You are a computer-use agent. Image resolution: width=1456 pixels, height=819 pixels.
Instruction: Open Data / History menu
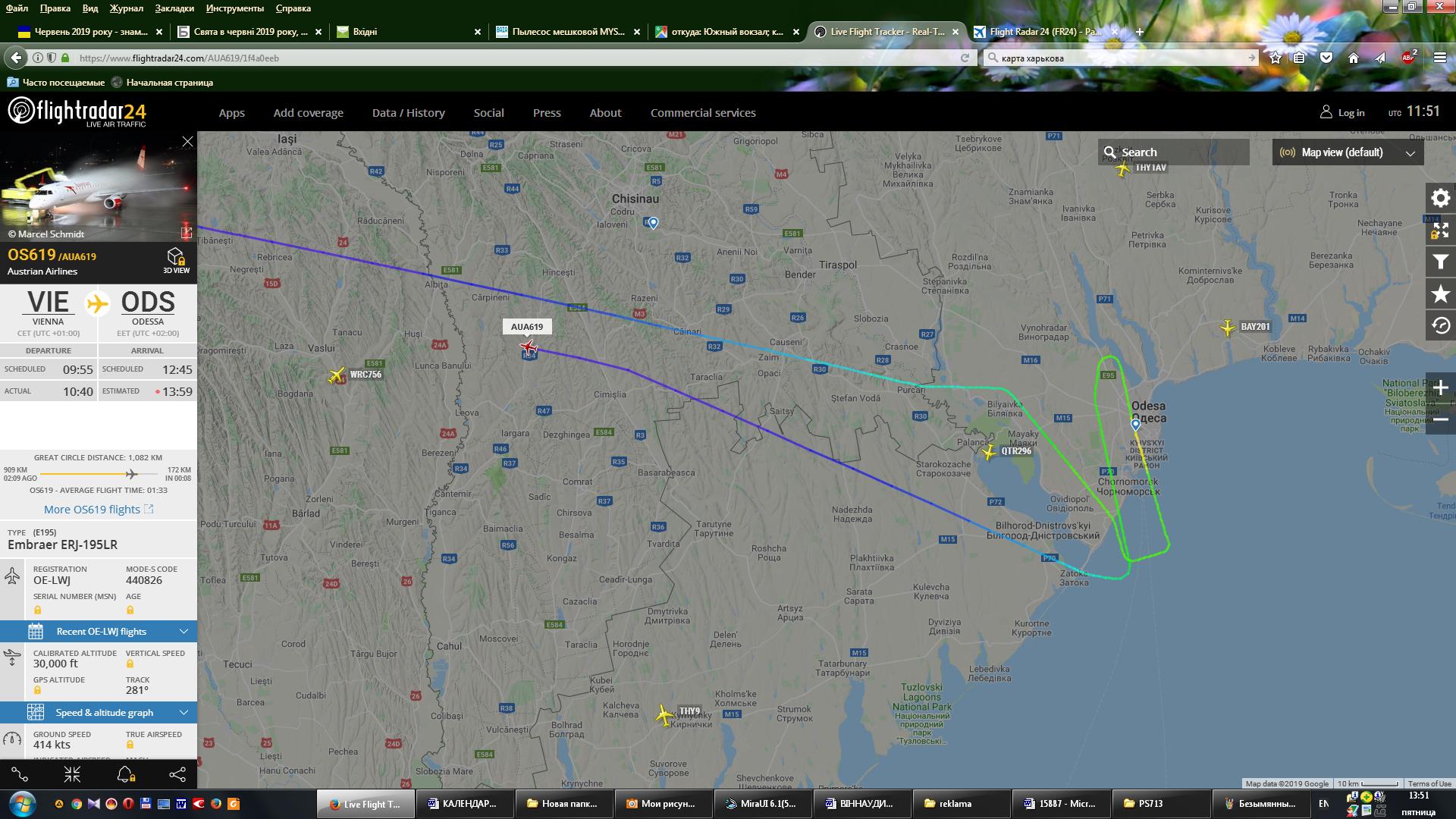408,113
